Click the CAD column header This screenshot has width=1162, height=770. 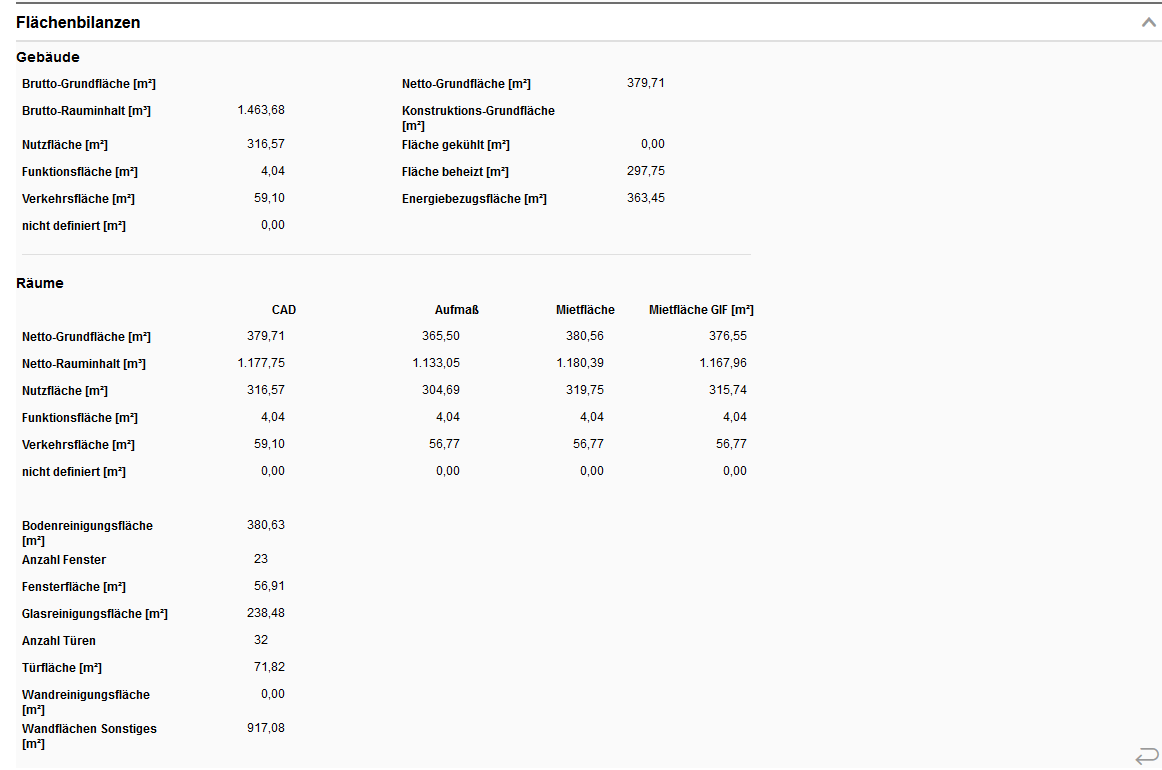coord(284,310)
